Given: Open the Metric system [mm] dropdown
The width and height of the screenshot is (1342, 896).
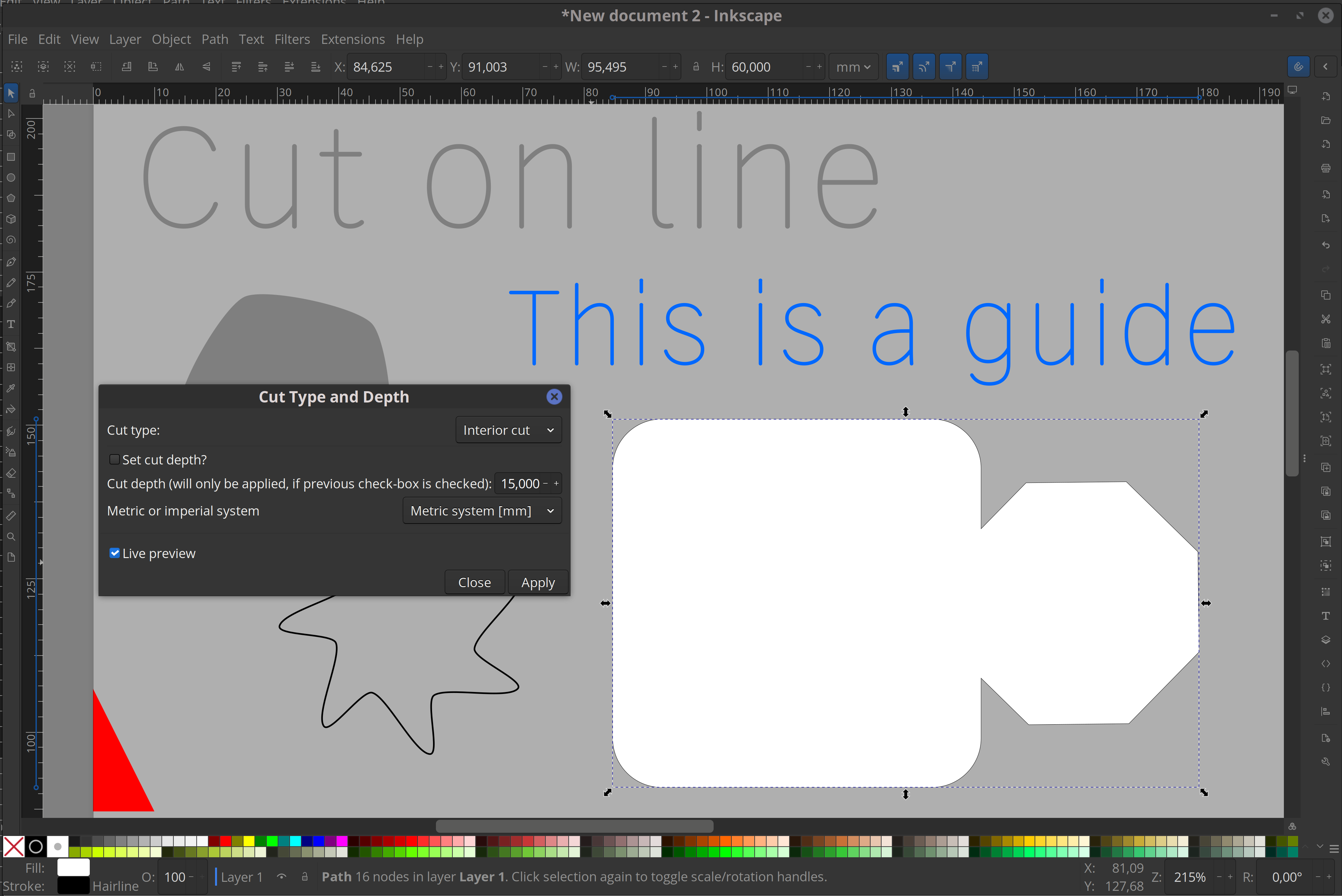Looking at the screenshot, I should point(482,511).
